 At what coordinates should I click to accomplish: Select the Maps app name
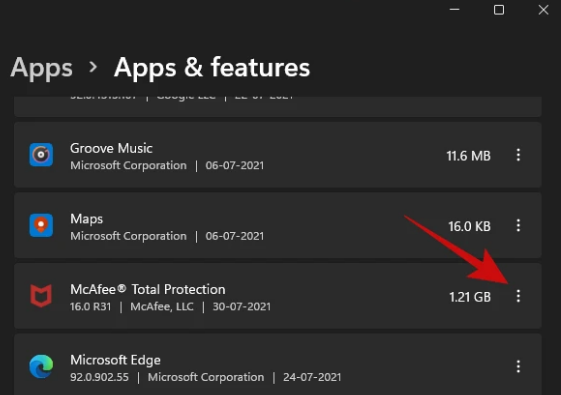point(87,219)
